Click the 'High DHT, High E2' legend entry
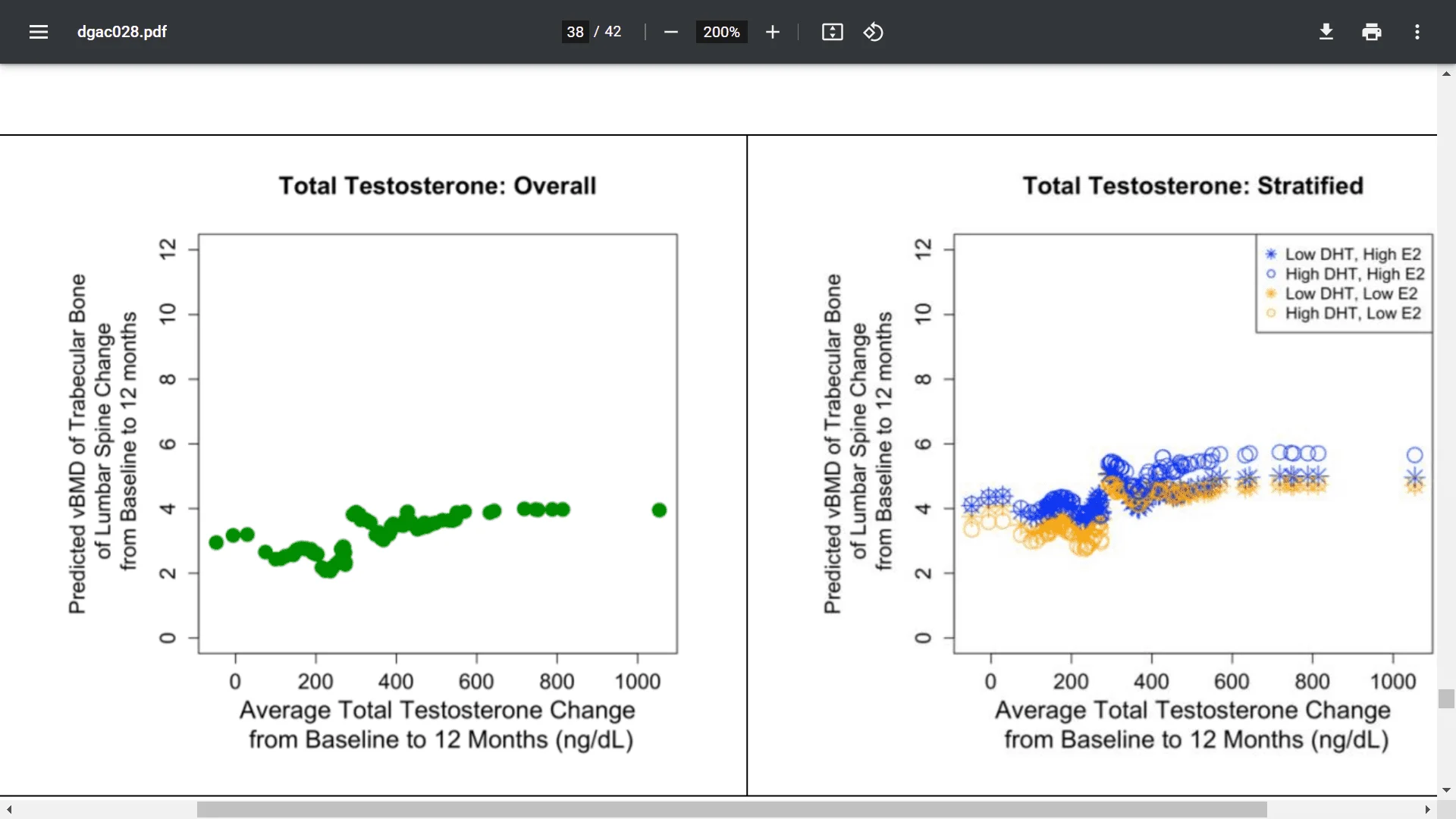 click(1345, 274)
